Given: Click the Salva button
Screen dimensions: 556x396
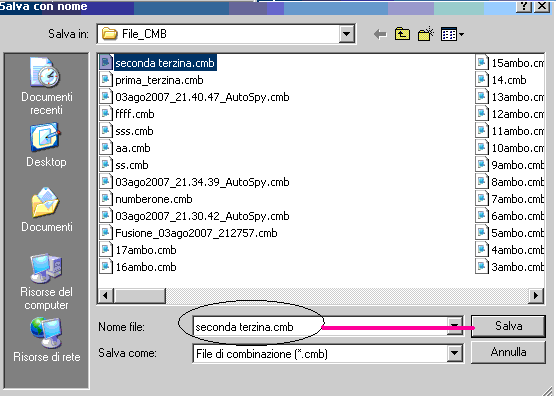Looking at the screenshot, I should [x=508, y=326].
